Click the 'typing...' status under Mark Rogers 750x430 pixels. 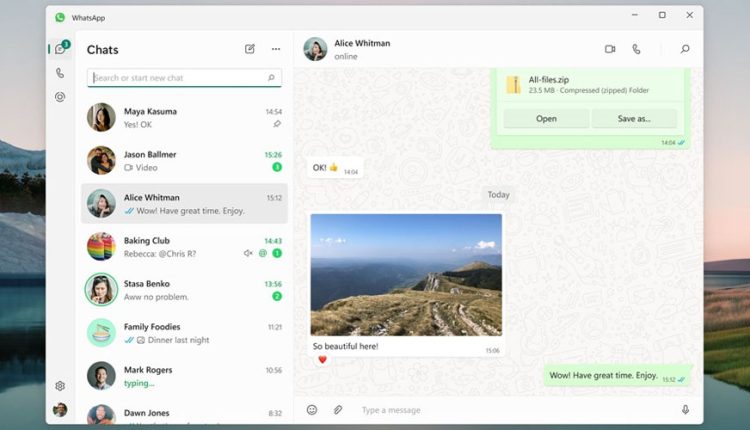[139, 383]
